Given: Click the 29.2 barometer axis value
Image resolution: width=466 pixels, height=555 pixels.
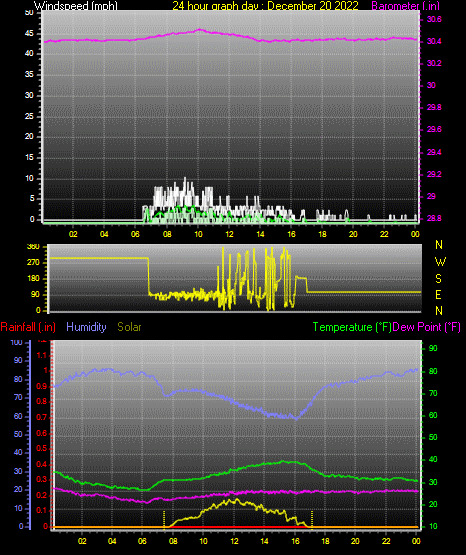Looking at the screenshot, I should tap(434, 174).
